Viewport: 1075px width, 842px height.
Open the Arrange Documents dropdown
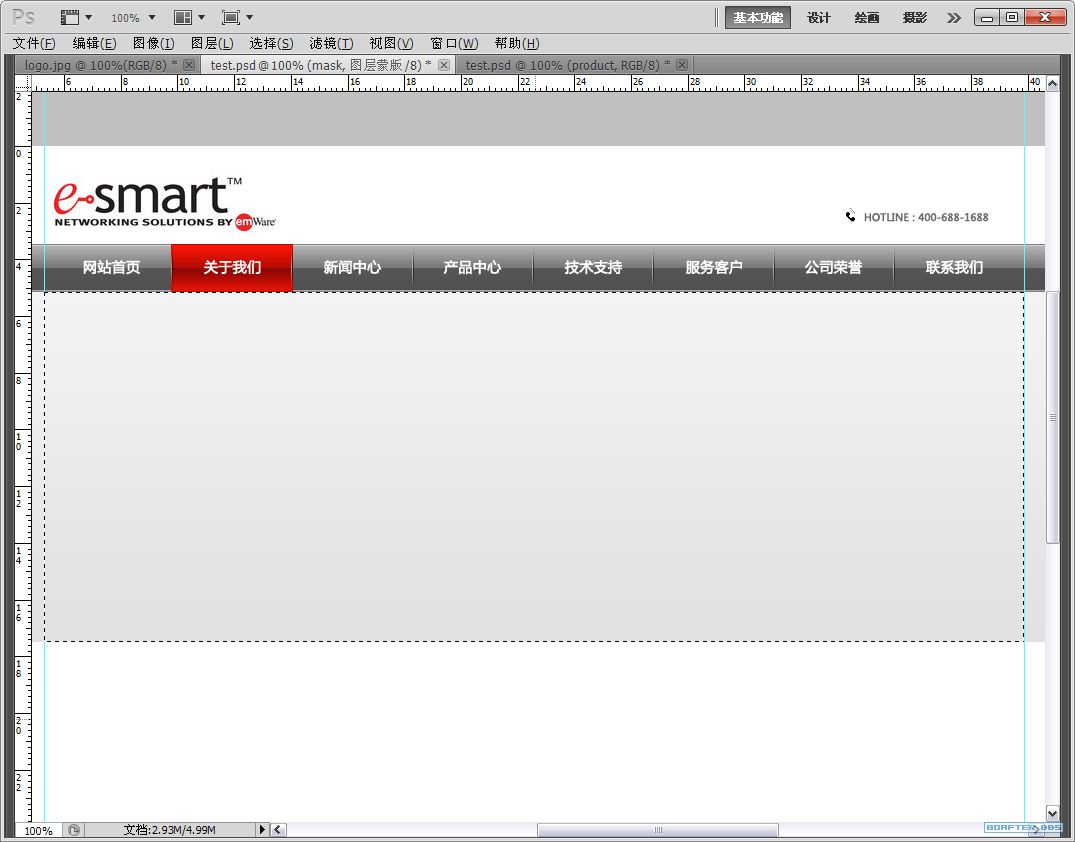[189, 17]
